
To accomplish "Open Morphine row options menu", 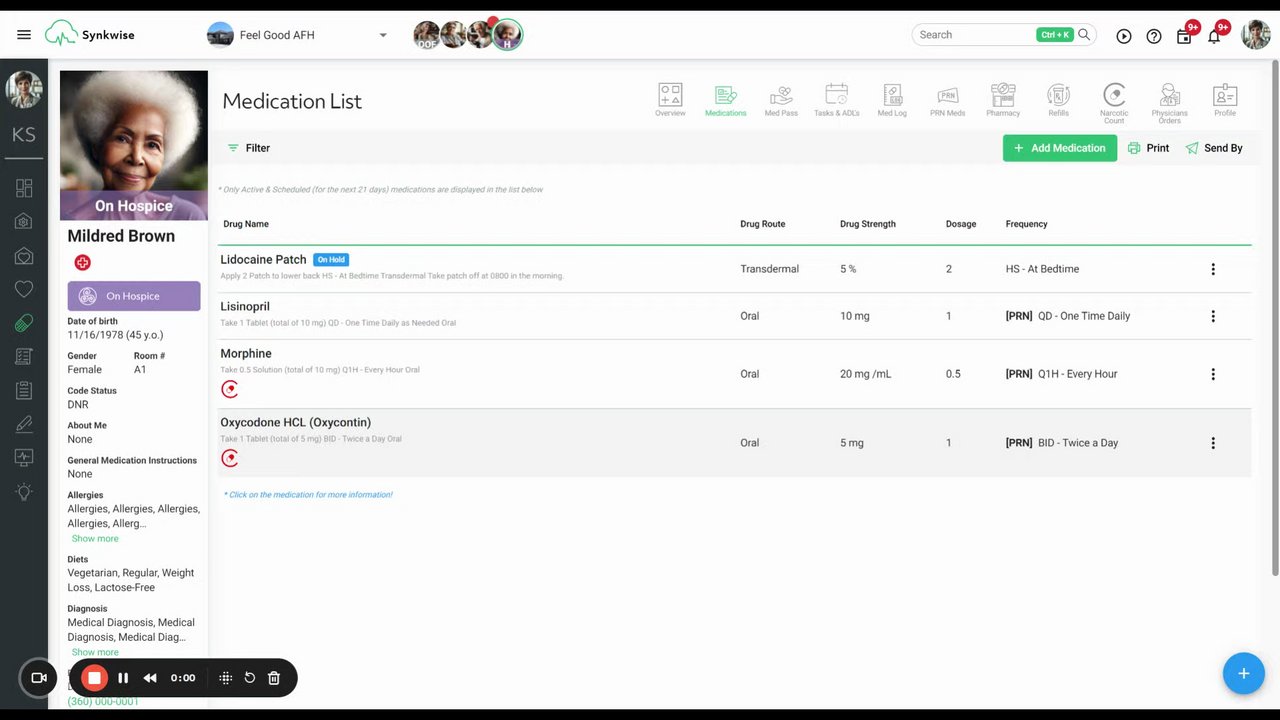I will pyautogui.click(x=1213, y=374).
